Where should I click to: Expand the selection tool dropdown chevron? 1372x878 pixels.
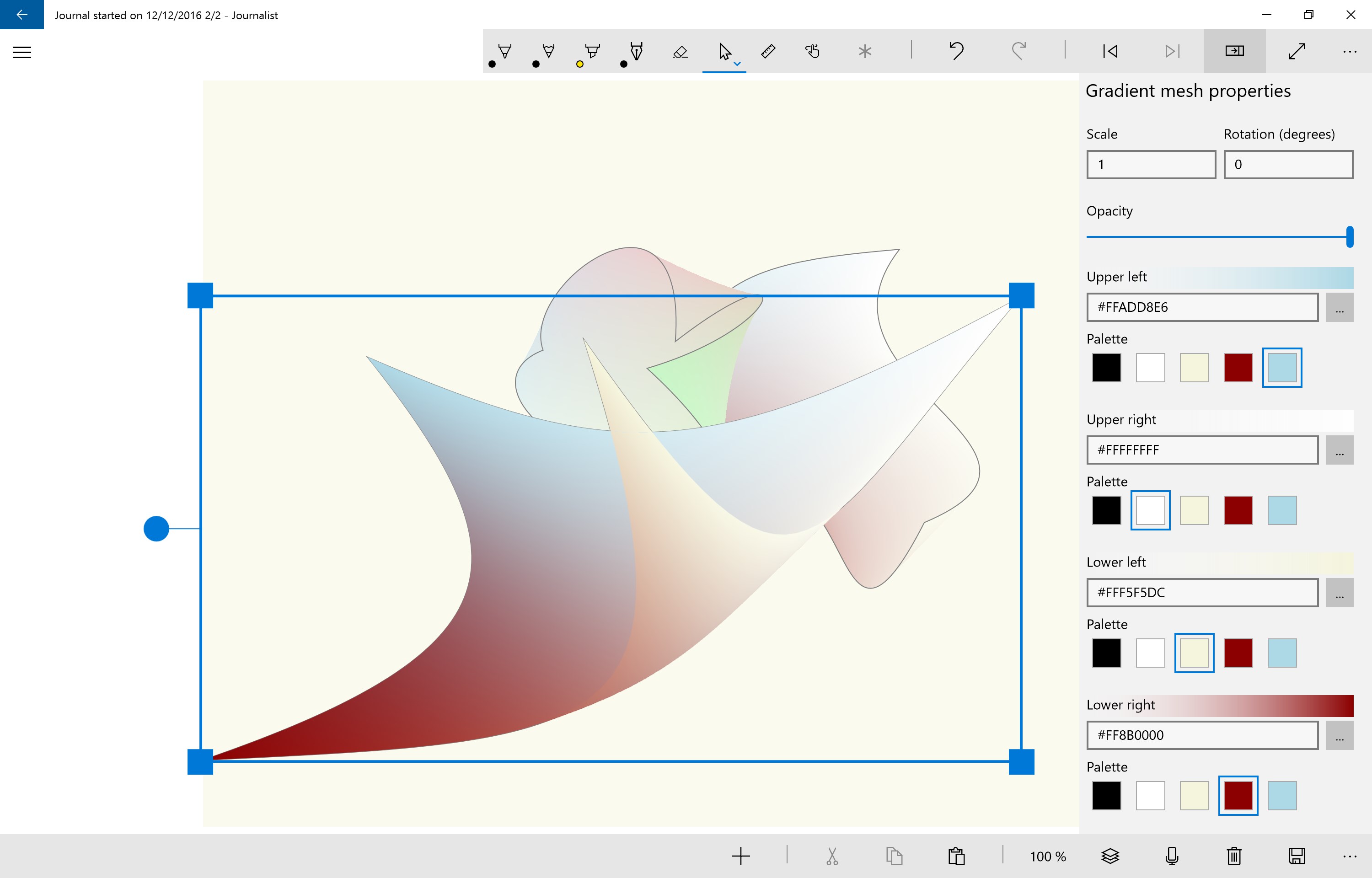737,64
